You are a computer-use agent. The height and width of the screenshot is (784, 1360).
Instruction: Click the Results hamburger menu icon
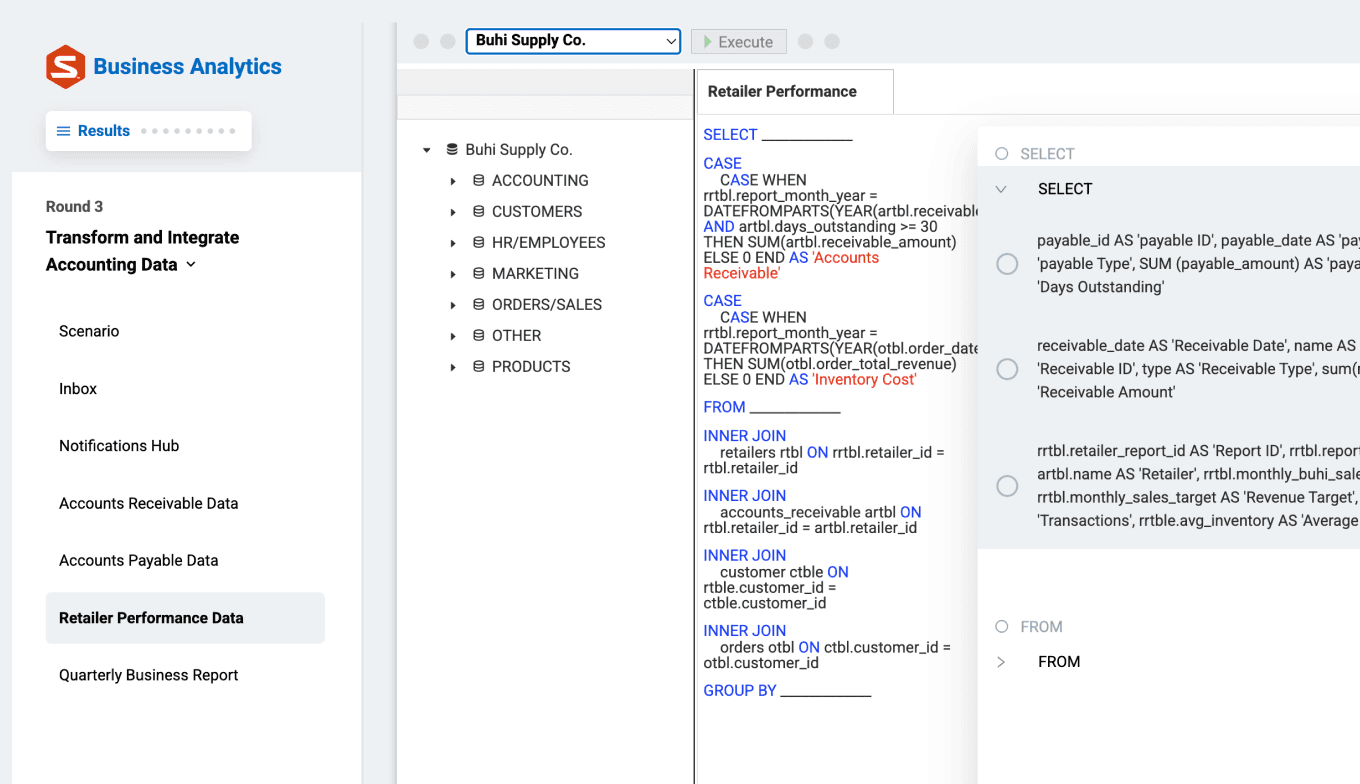[x=63, y=131]
